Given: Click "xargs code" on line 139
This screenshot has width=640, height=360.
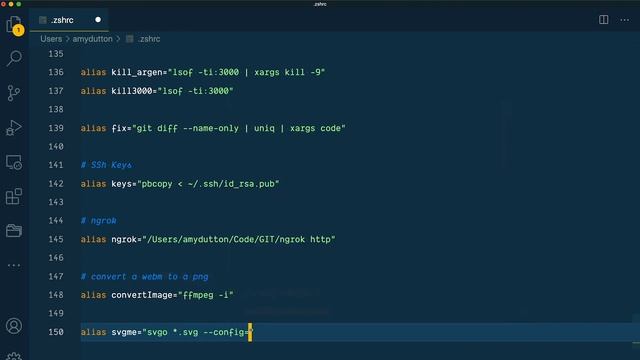Looking at the screenshot, I should [x=315, y=128].
